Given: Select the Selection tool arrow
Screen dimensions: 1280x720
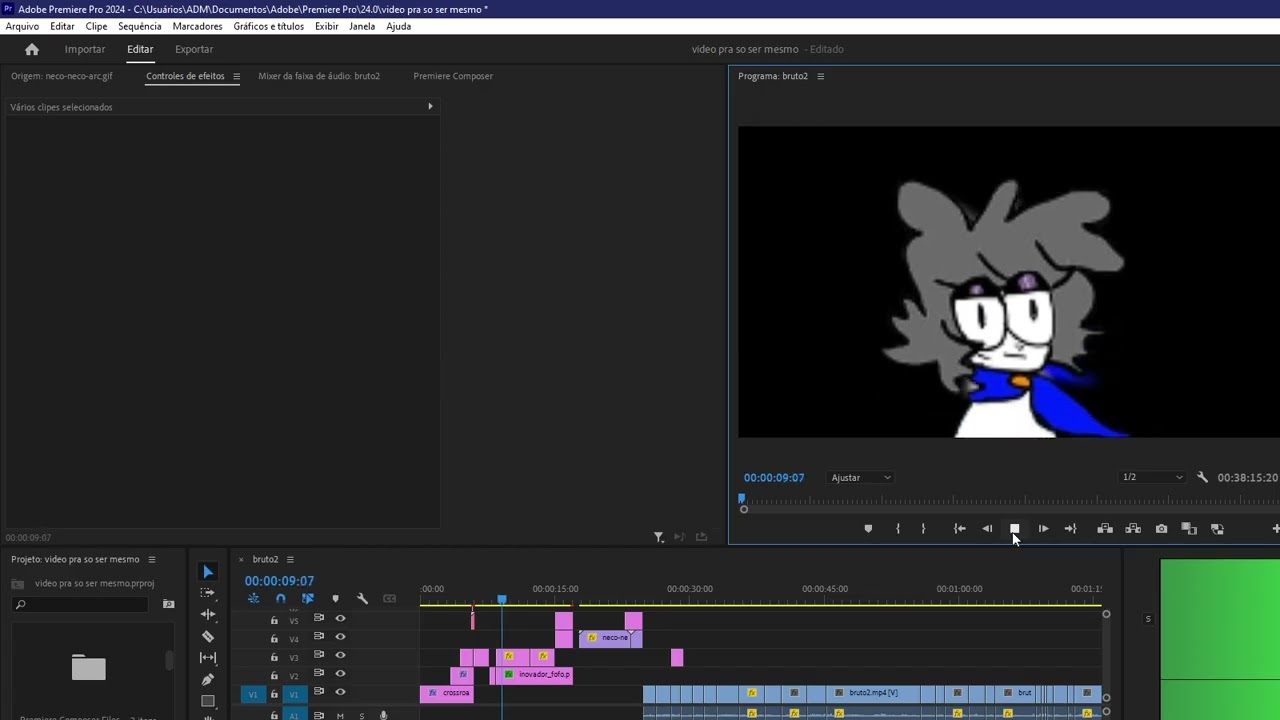Looking at the screenshot, I should pyautogui.click(x=208, y=572).
